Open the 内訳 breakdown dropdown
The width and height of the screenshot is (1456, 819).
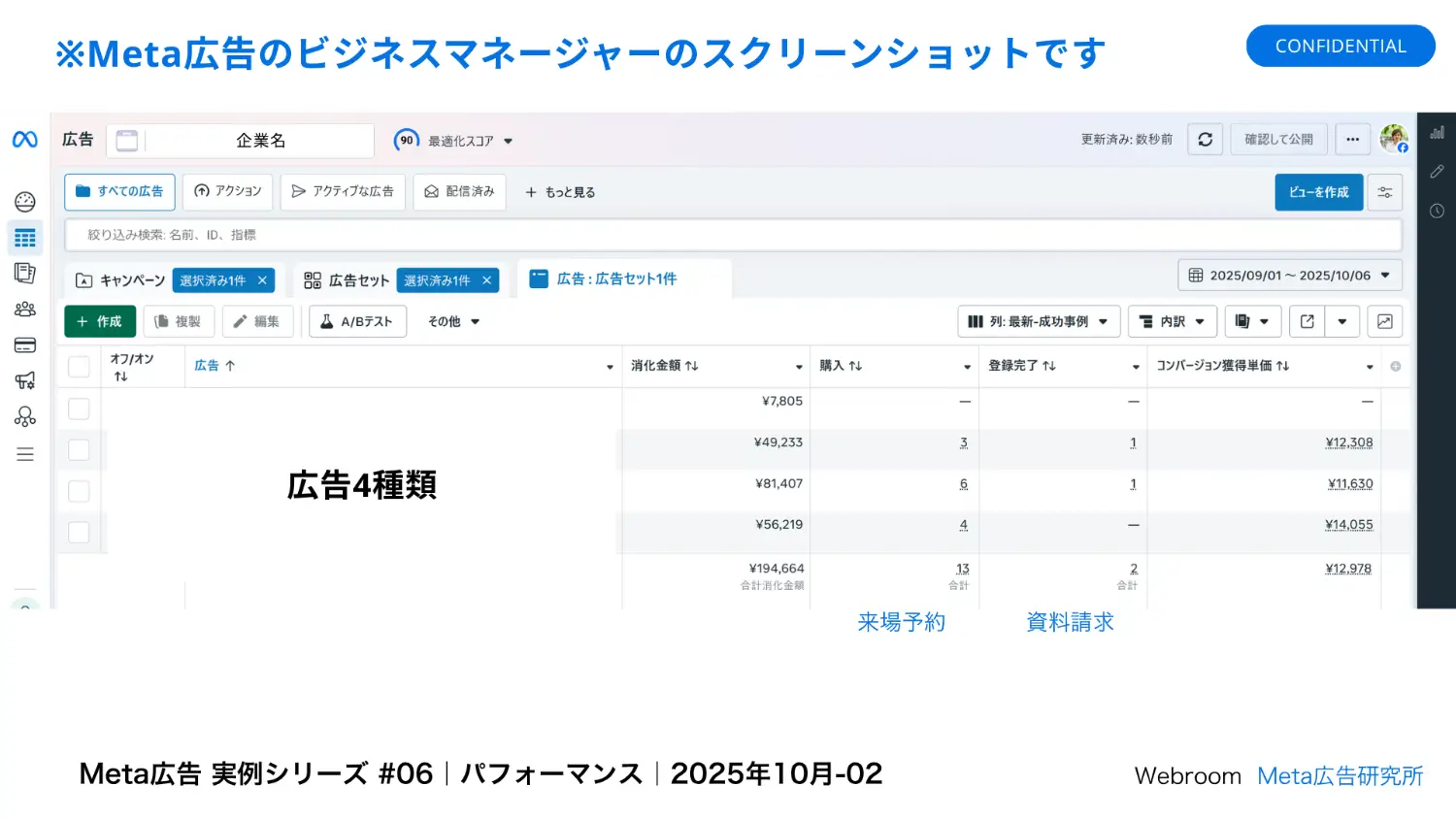tap(1172, 321)
